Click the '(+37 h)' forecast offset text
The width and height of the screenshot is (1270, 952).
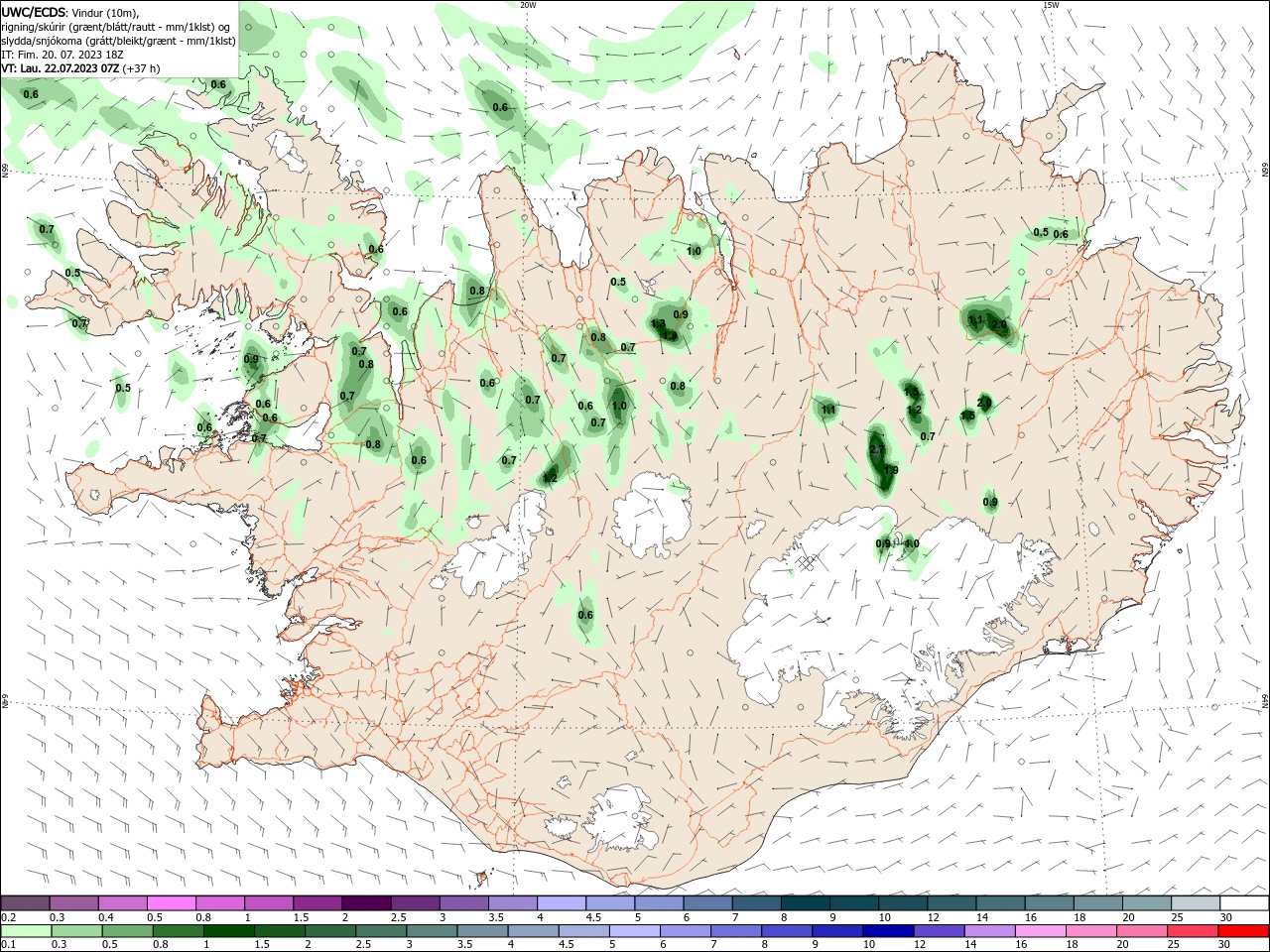(x=142, y=68)
